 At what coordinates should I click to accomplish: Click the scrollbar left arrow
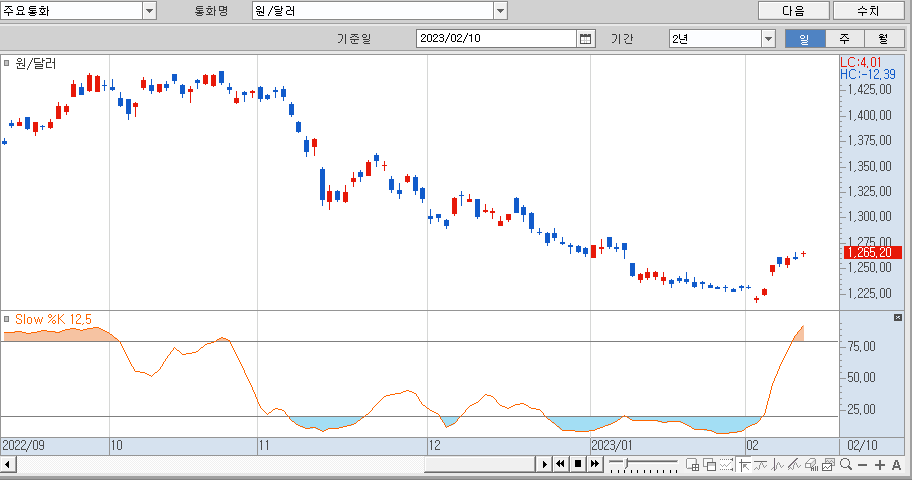click(x=8, y=464)
